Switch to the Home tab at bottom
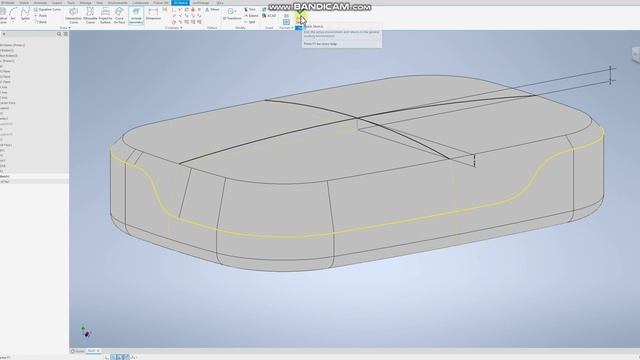The image size is (640, 360). pos(78,351)
